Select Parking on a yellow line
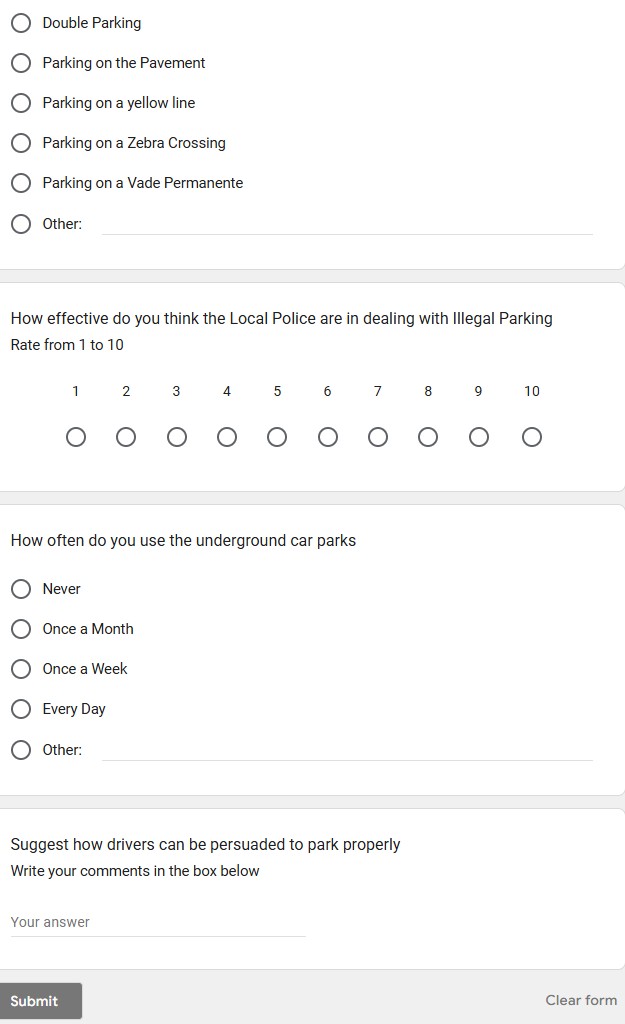The height and width of the screenshot is (1024, 625). 21,103
